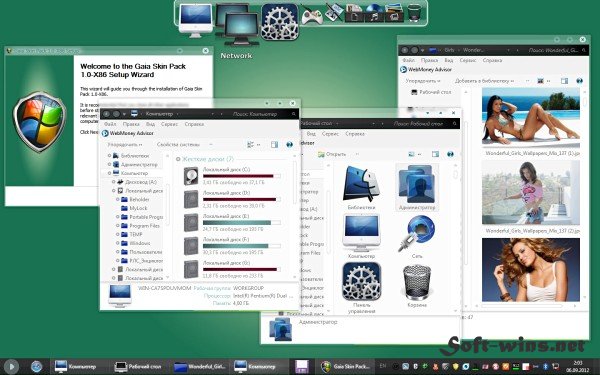Open the Корзина recycle bin icon
The width and height of the screenshot is (600, 375).
click(x=417, y=282)
